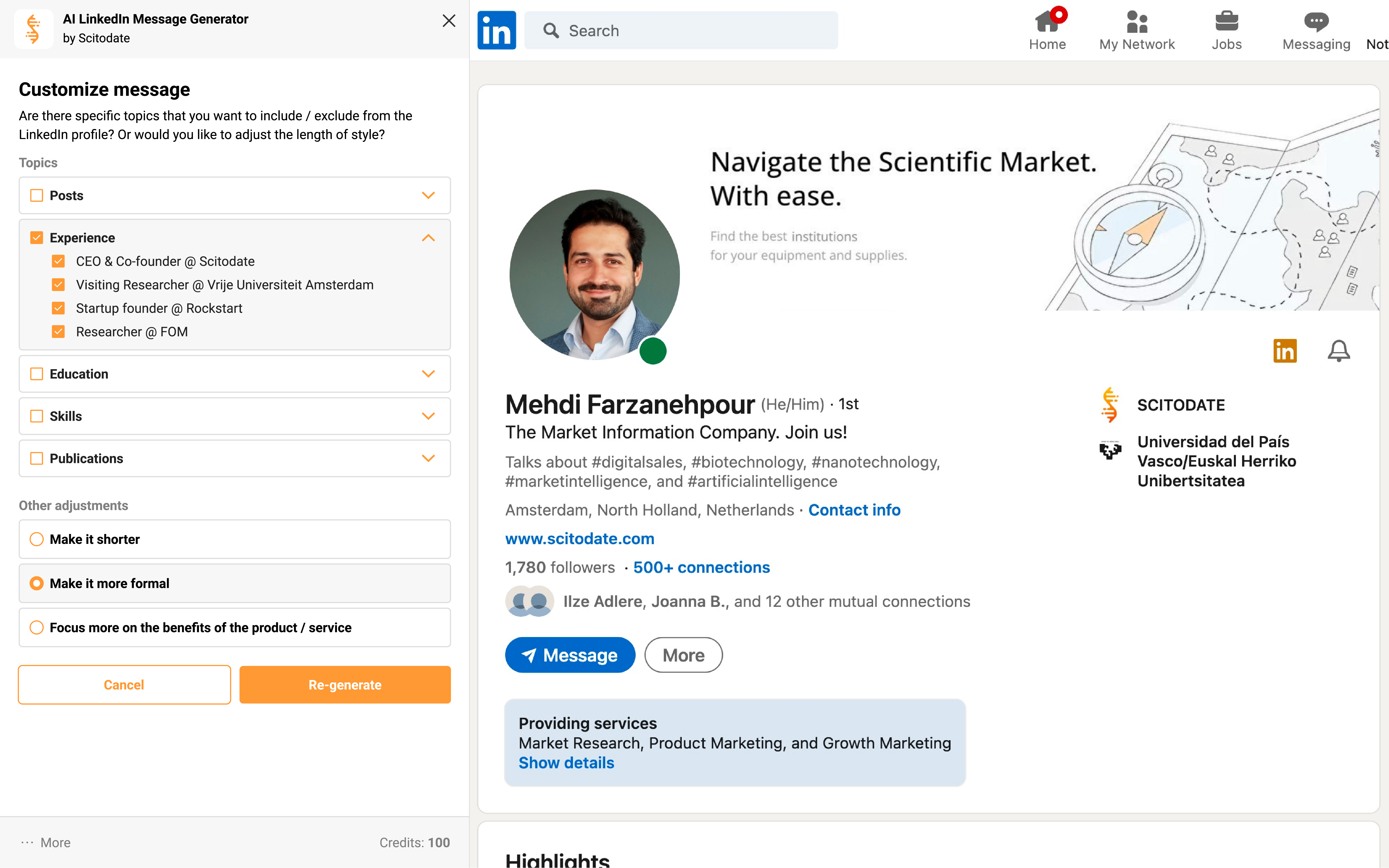This screenshot has width=1389, height=868.
Task: Tick the Skills topic checkbox
Action: (37, 416)
